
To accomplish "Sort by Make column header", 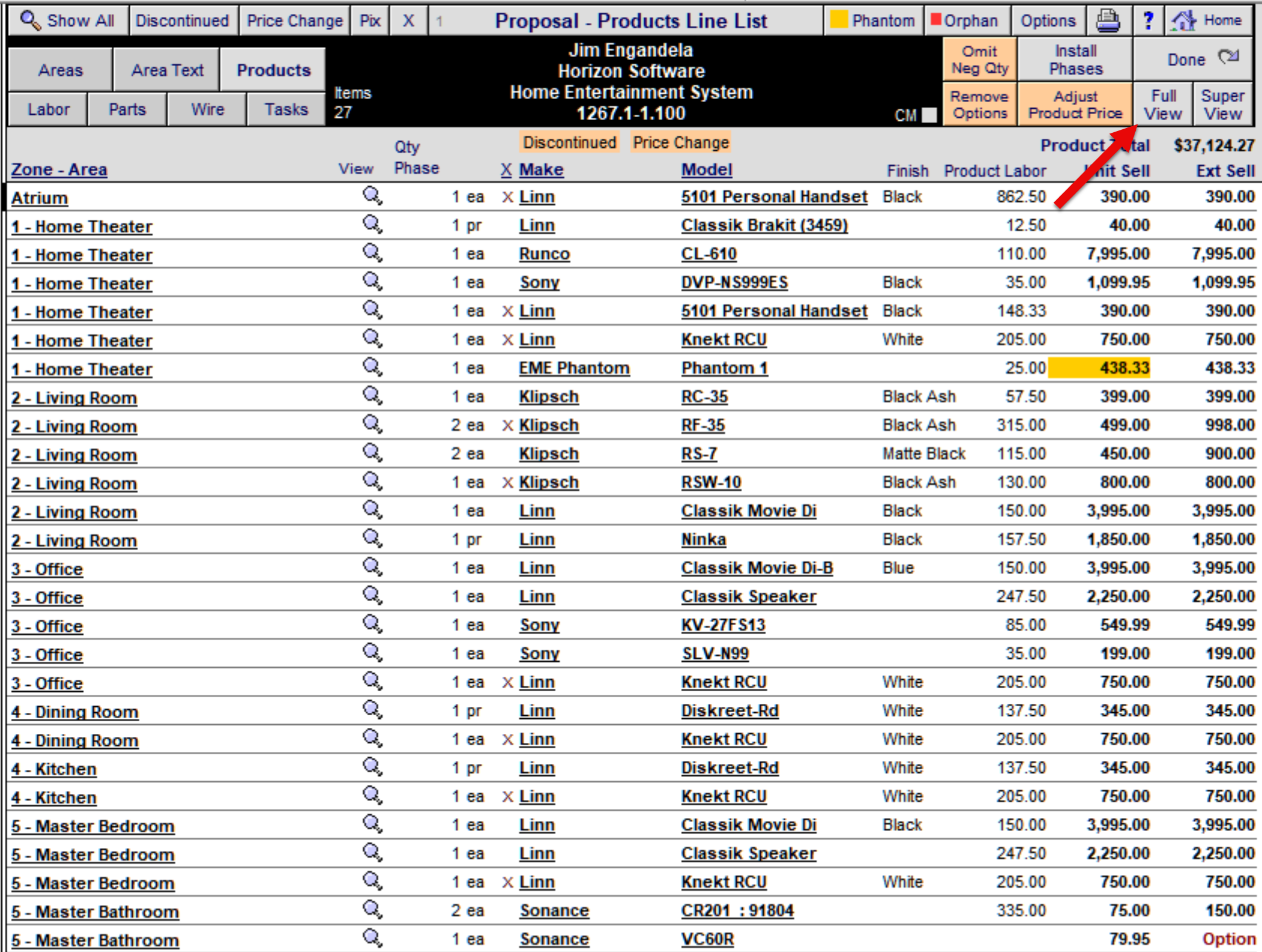I will pos(541,169).
